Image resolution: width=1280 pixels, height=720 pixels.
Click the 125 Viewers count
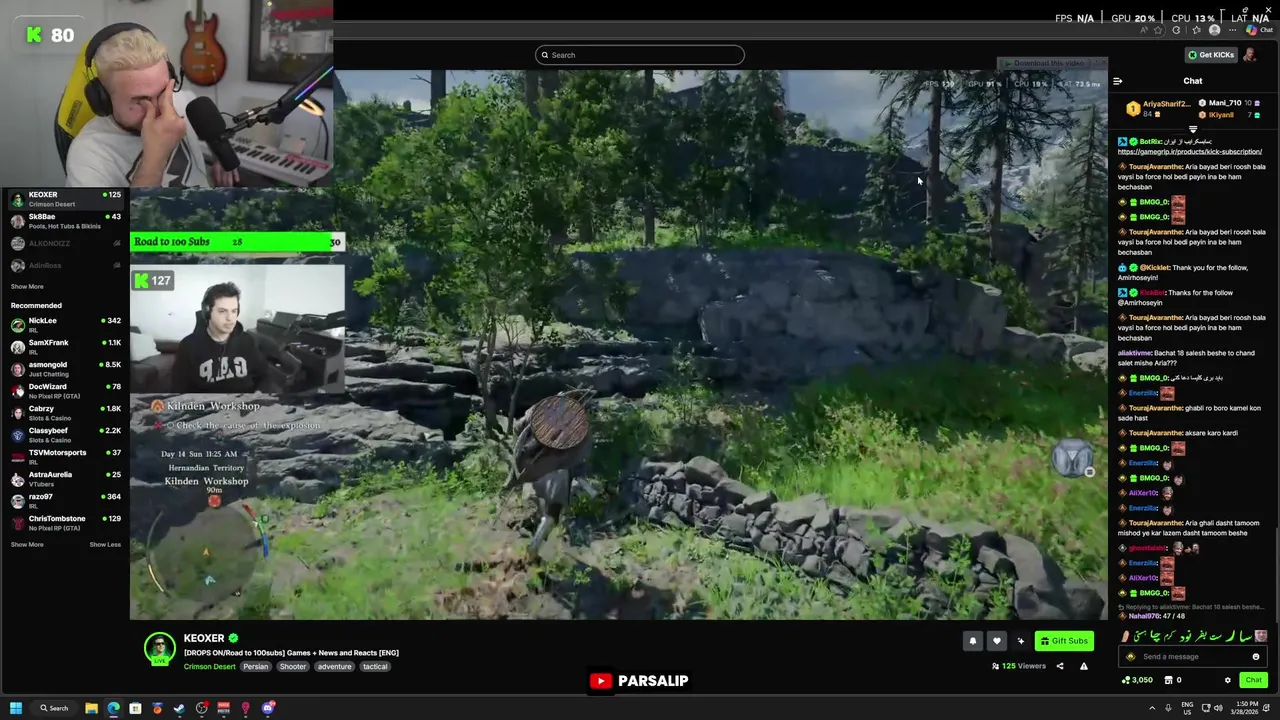[x=1018, y=666]
